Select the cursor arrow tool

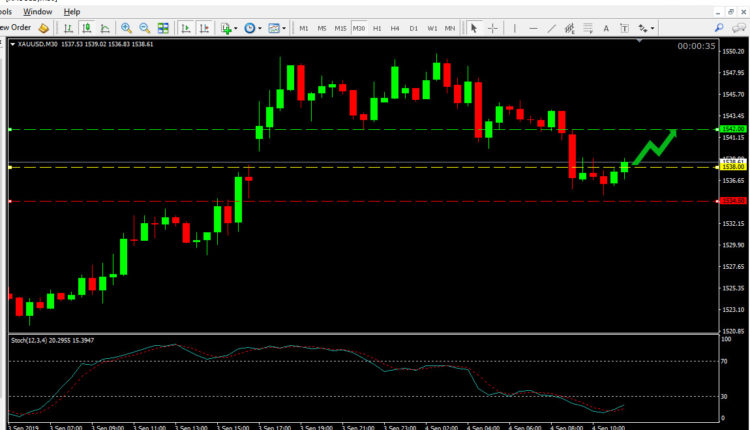(474, 28)
